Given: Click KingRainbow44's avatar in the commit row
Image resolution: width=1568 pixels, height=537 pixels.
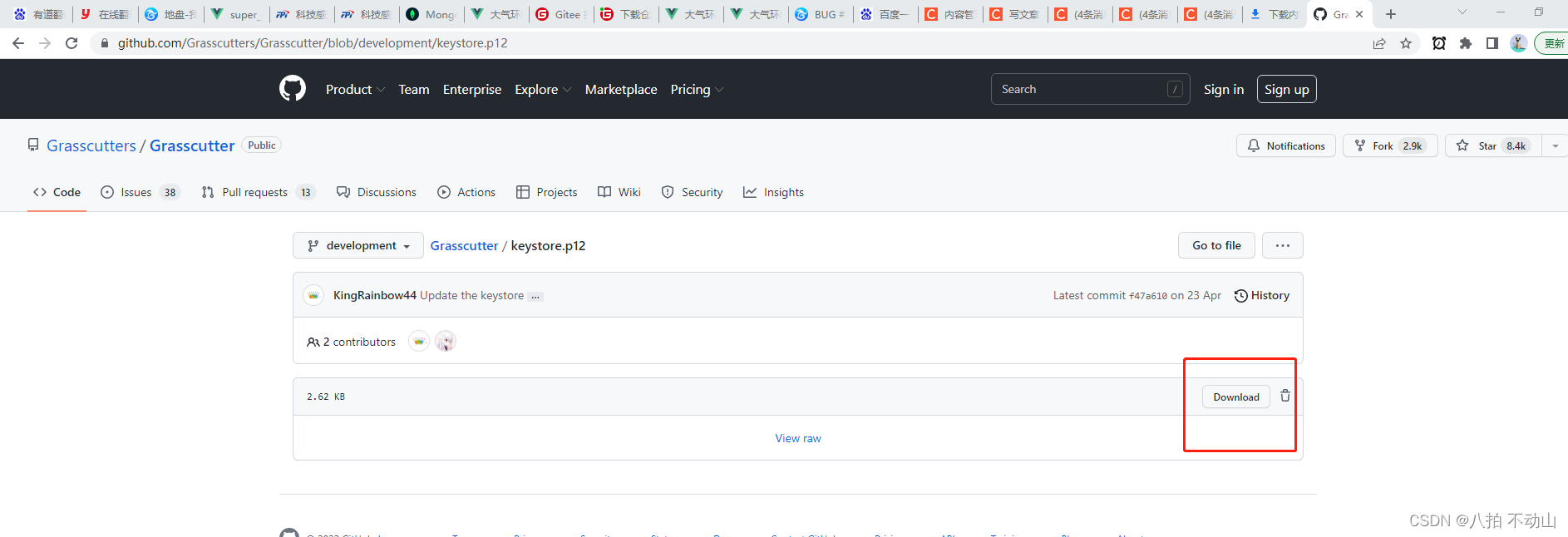Looking at the screenshot, I should pos(313,295).
